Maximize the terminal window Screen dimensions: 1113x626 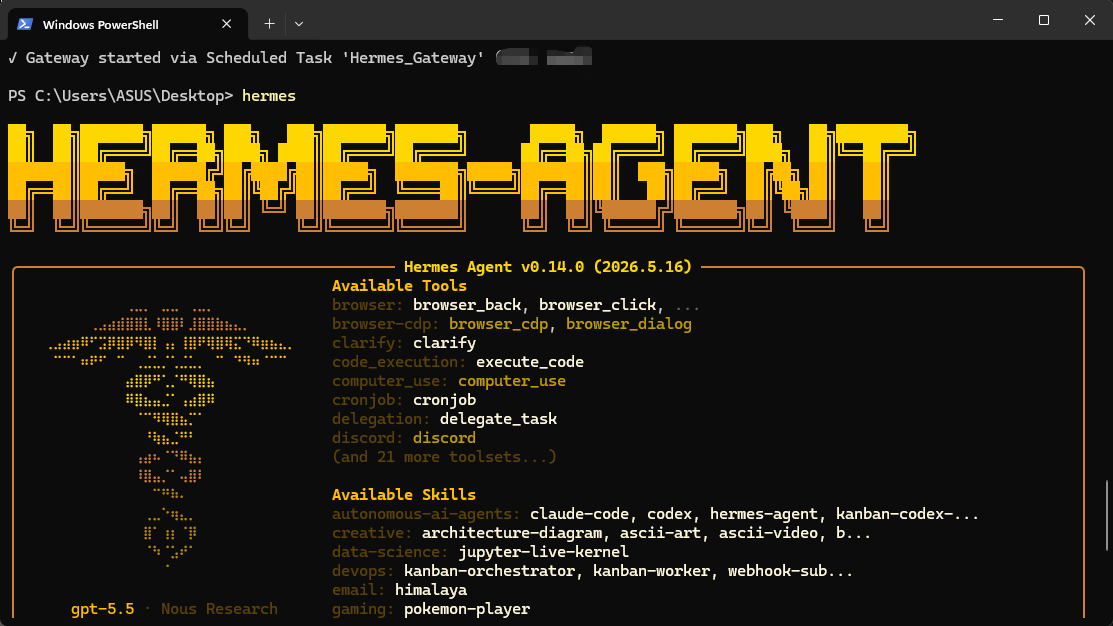point(1043,20)
